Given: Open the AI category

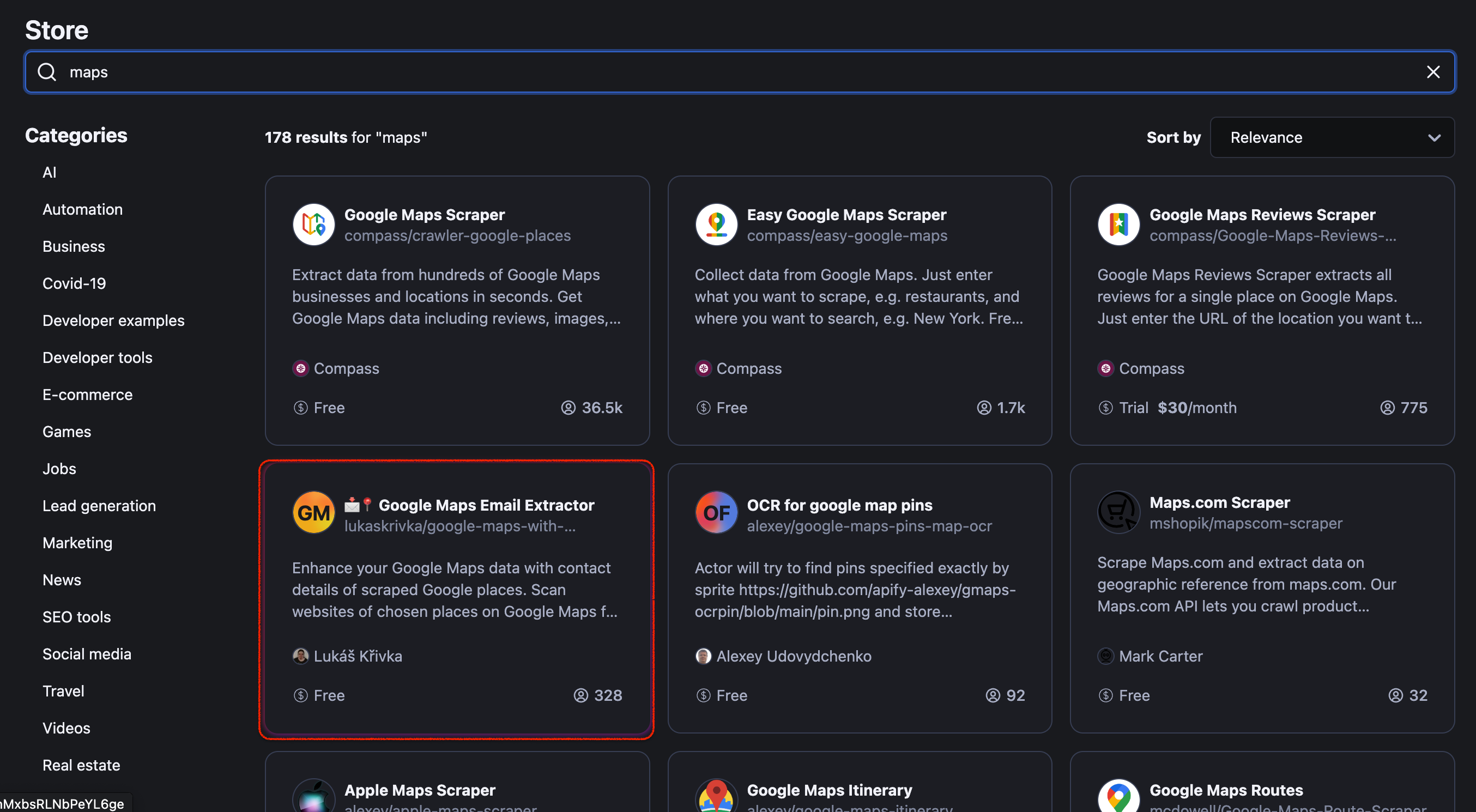Looking at the screenshot, I should pos(49,172).
